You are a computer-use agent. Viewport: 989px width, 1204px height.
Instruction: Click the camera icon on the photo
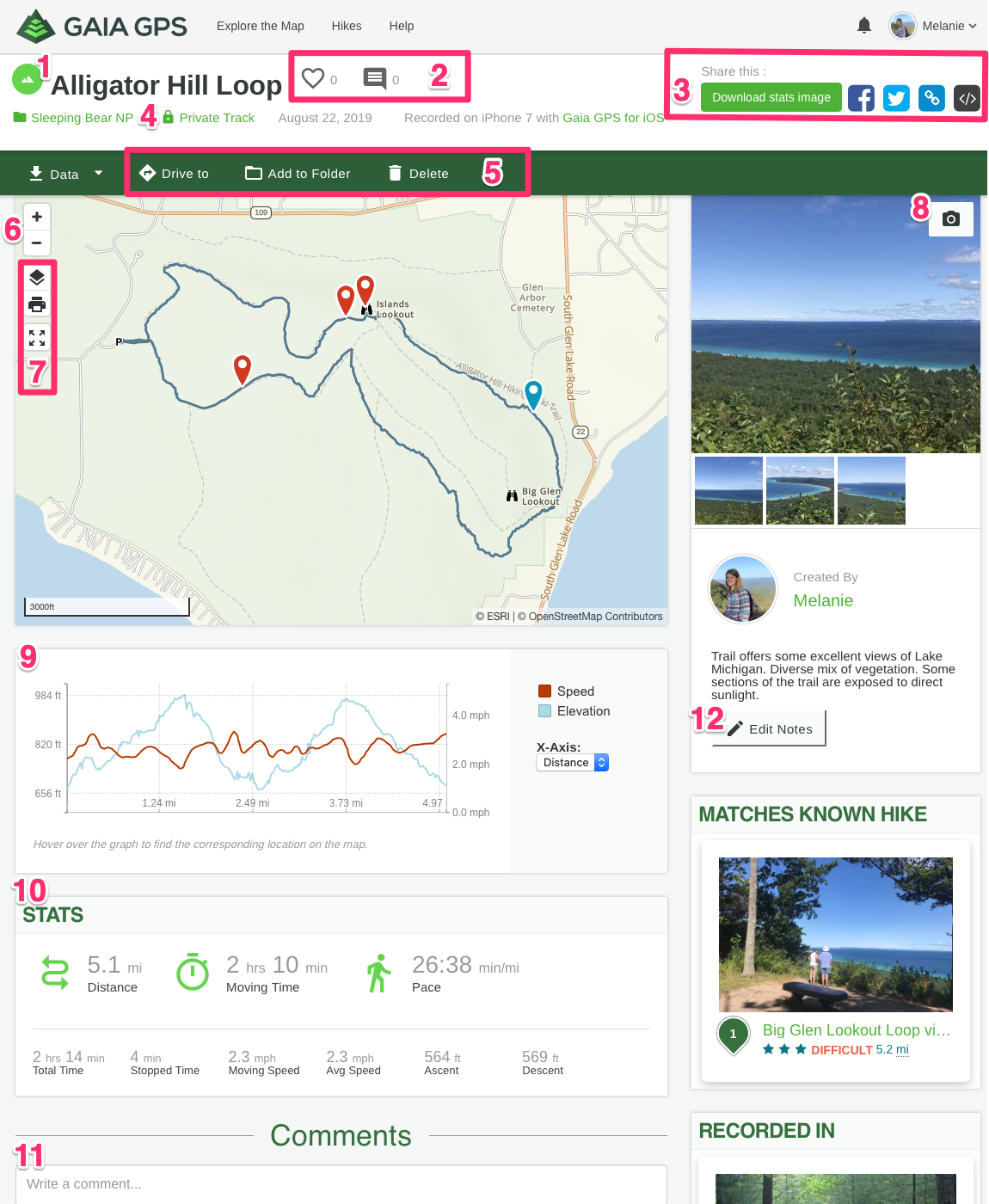[950, 218]
